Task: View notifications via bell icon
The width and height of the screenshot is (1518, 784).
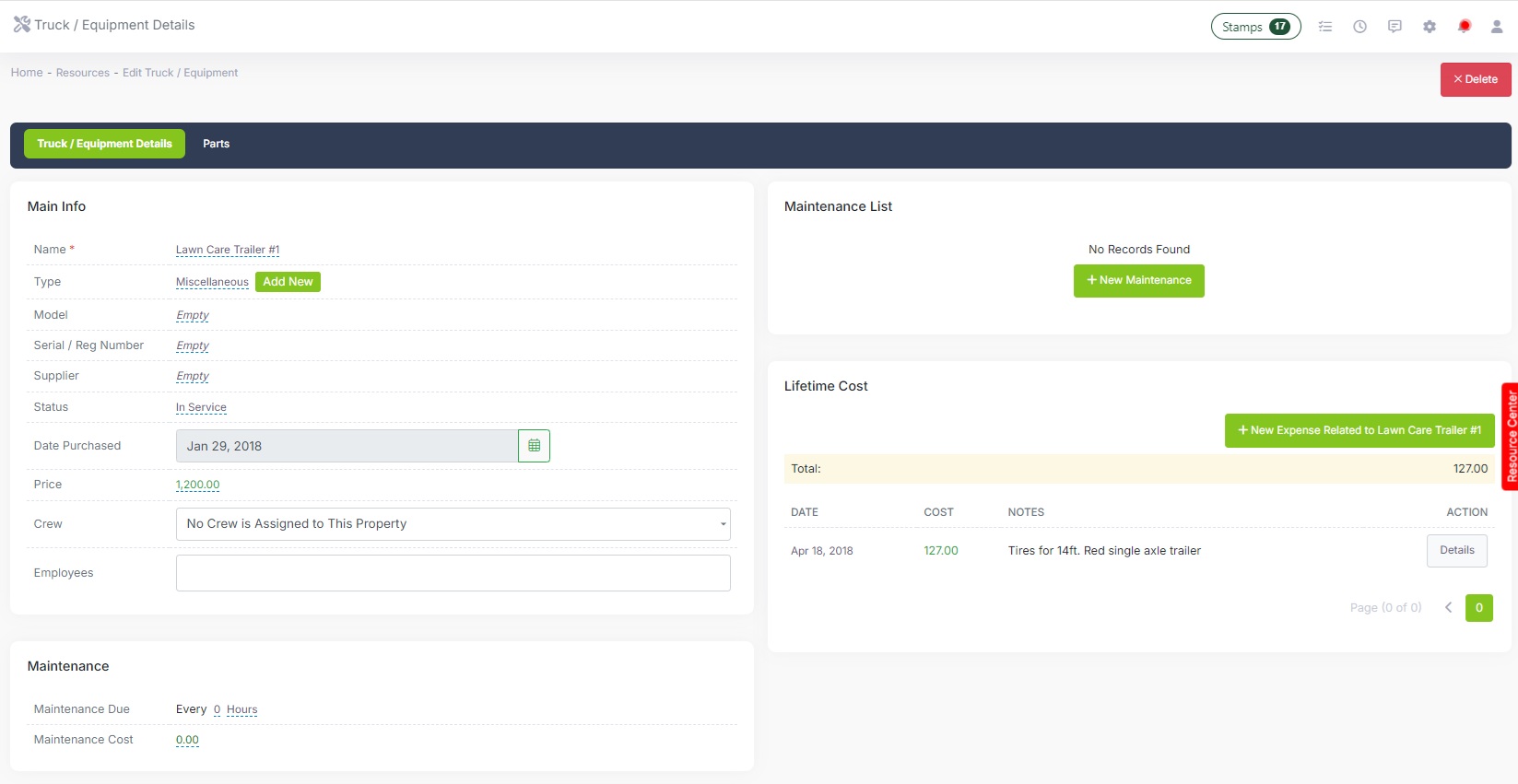Action: [1464, 27]
